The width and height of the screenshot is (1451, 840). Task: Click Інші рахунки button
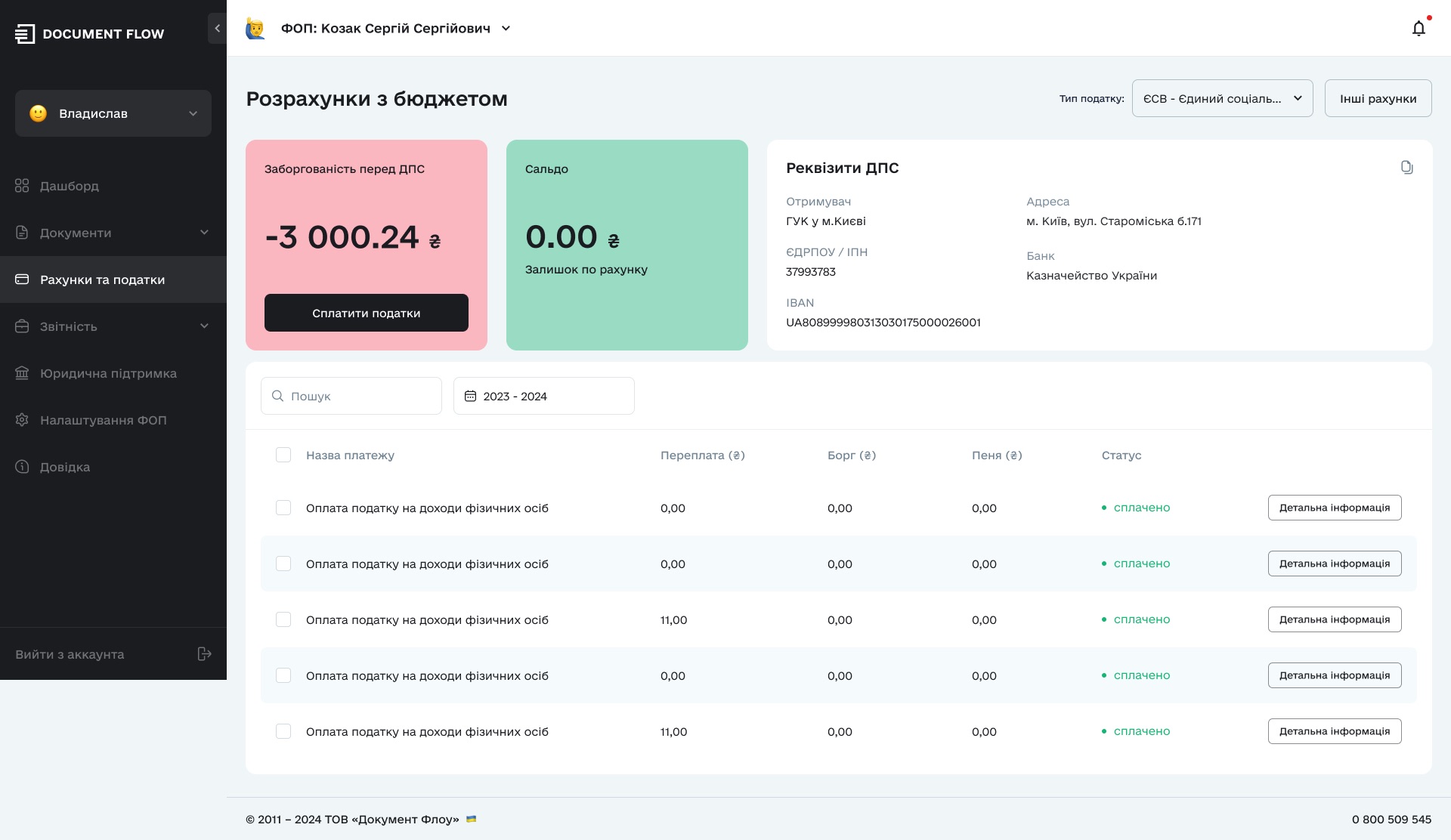(1378, 98)
